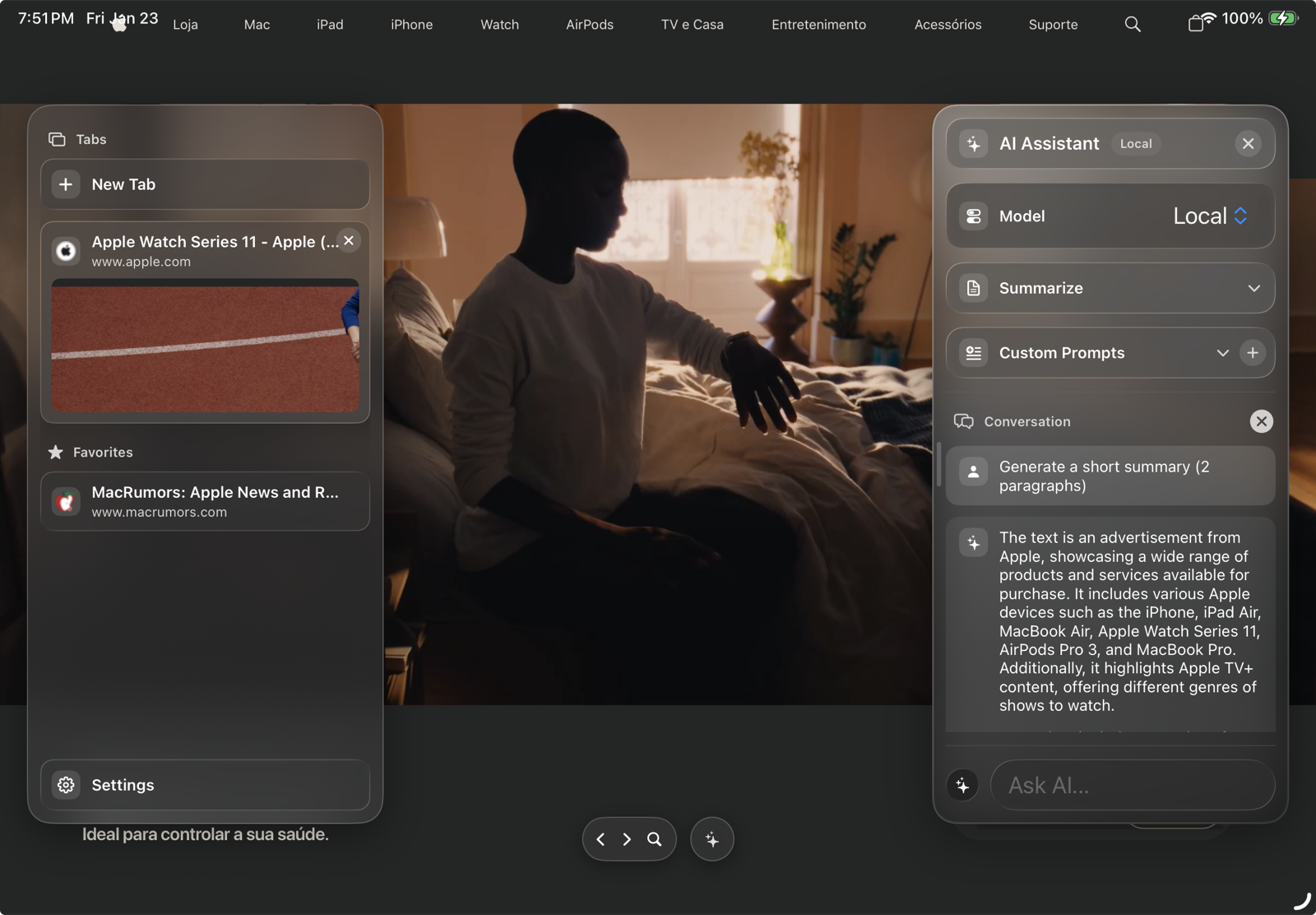Click the Model server icon

[974, 216]
